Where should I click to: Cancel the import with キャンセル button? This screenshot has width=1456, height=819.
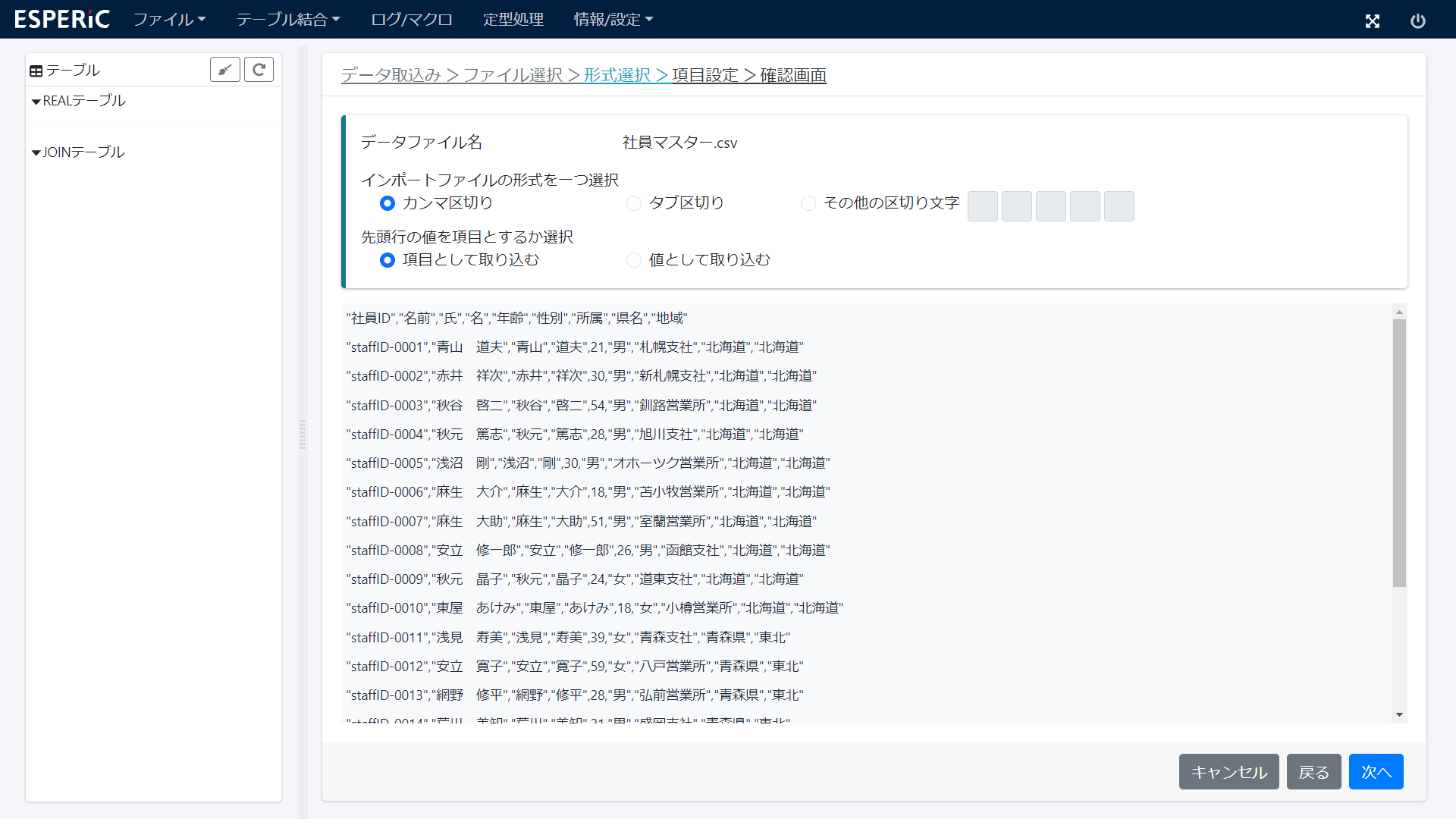(1228, 771)
